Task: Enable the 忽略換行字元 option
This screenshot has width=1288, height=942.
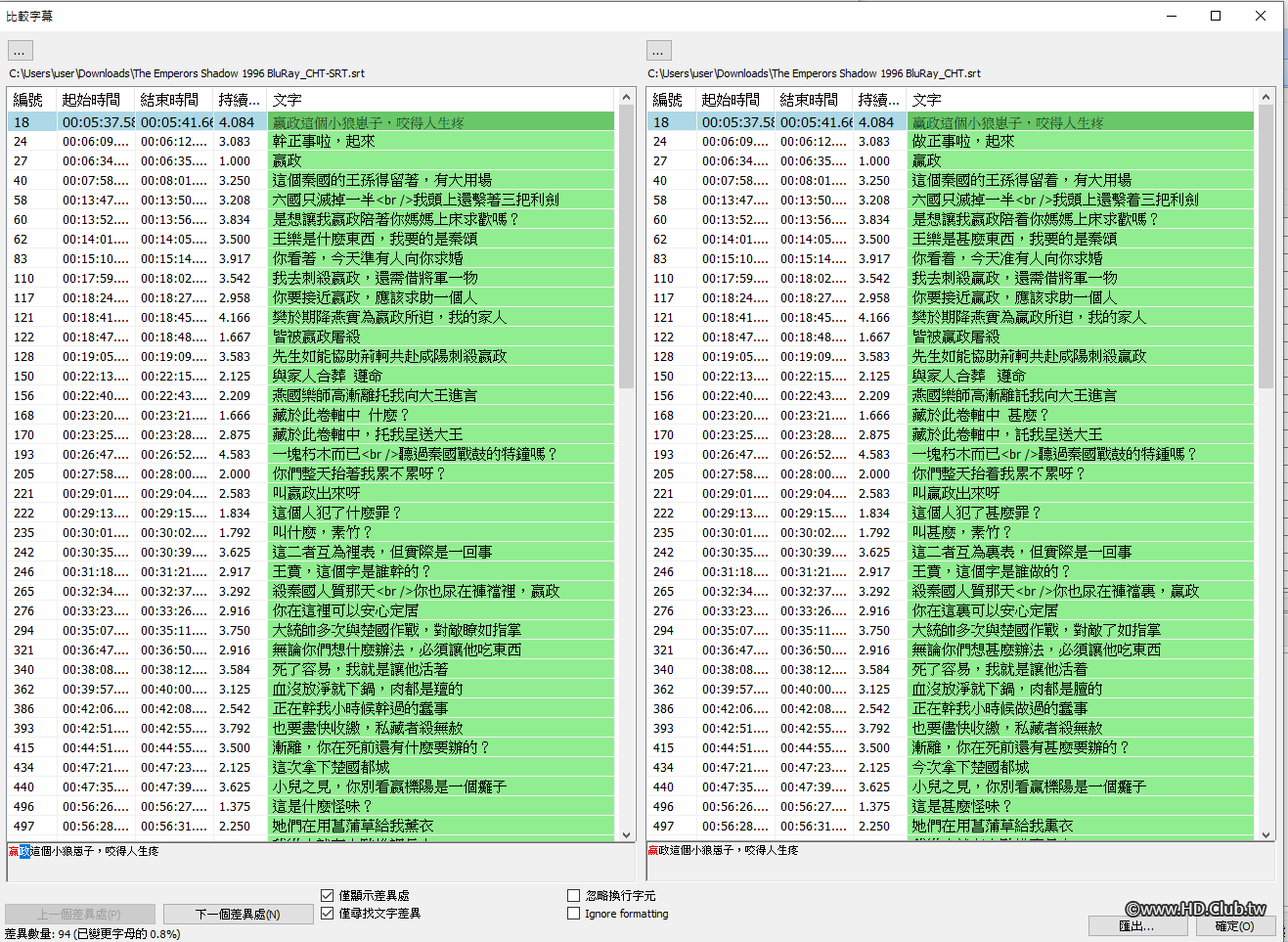Action: point(574,894)
